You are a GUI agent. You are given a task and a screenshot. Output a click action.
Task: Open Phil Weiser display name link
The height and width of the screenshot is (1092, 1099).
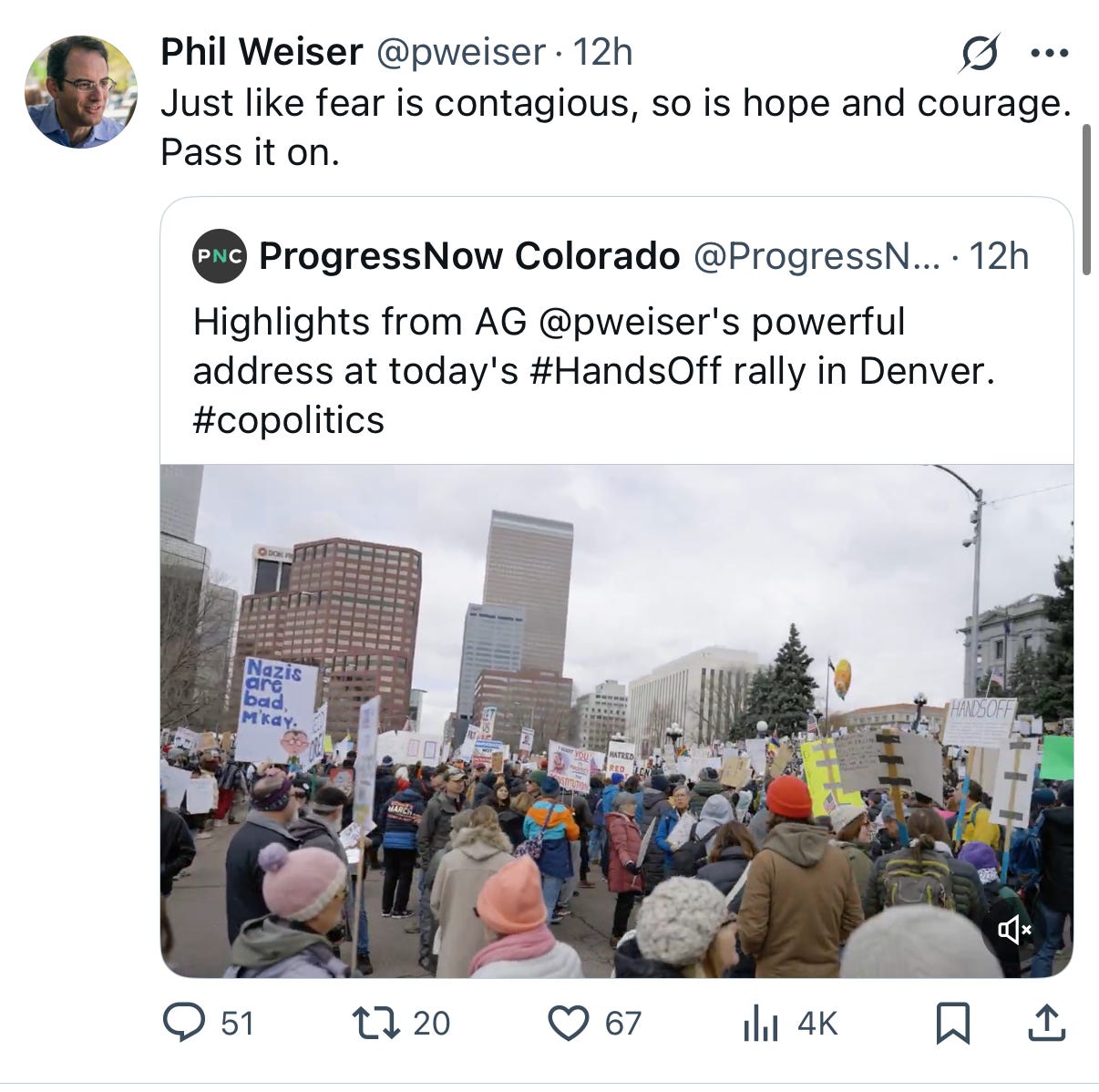tap(262, 52)
